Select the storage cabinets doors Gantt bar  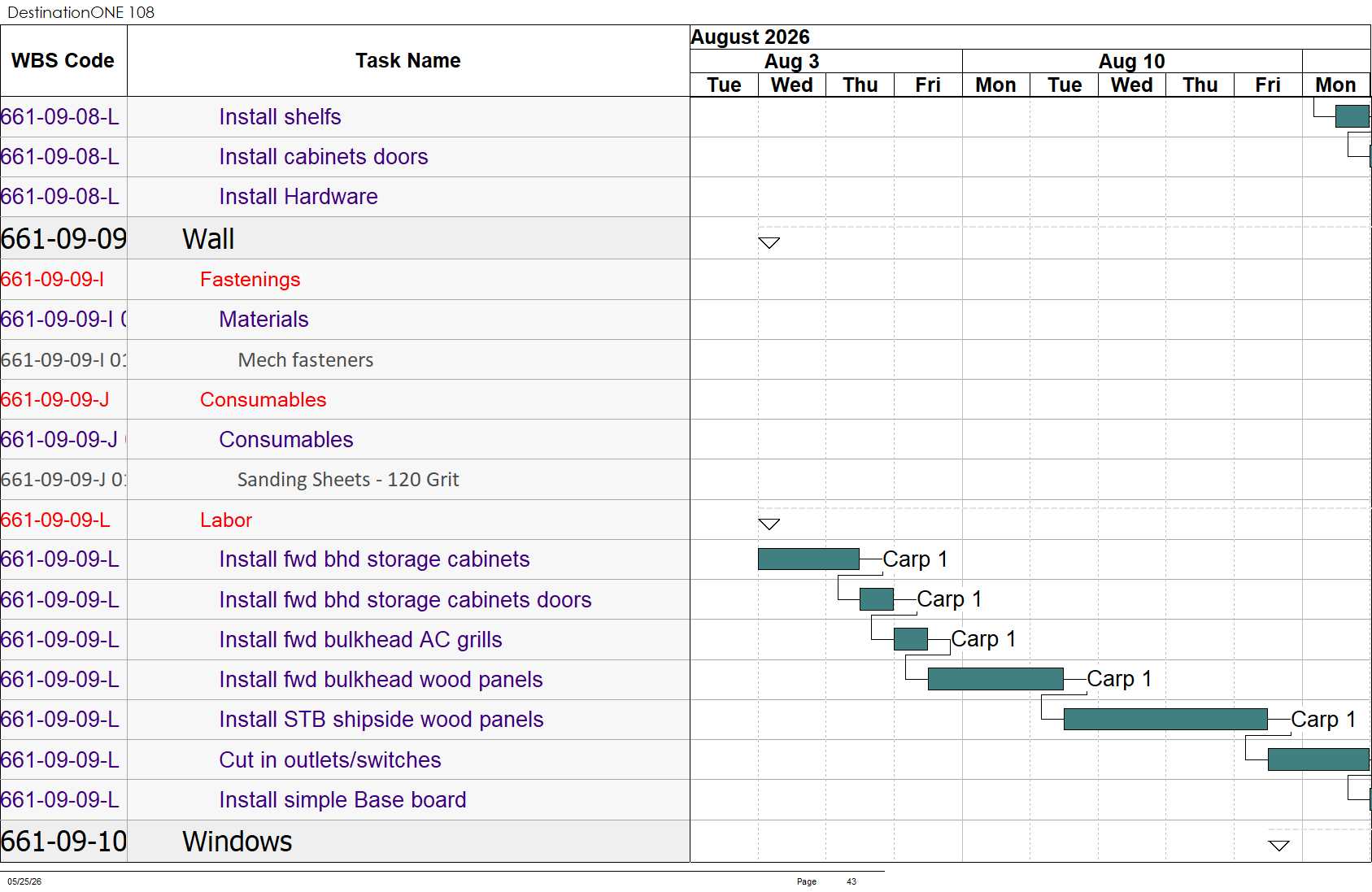point(877,599)
